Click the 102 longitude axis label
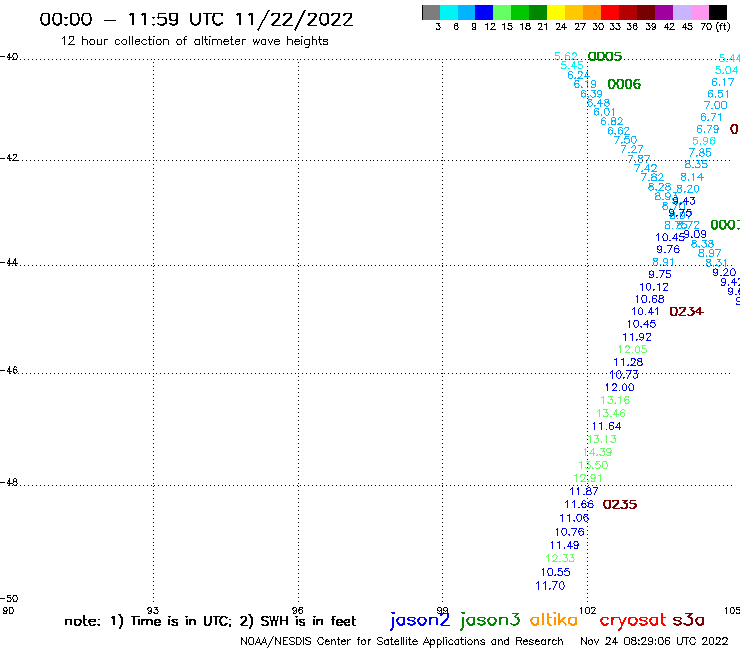The image size is (740, 650). [588, 611]
